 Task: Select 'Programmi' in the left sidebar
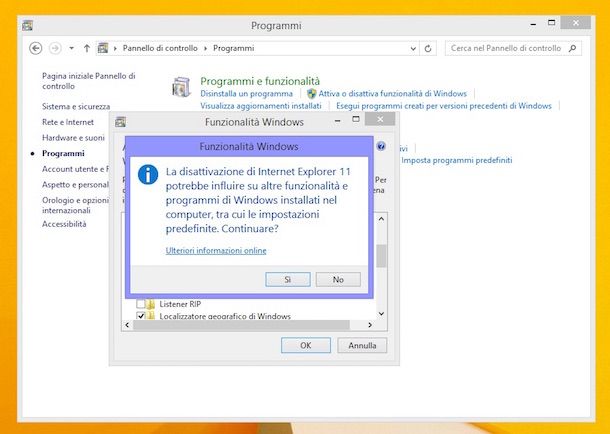tap(63, 153)
